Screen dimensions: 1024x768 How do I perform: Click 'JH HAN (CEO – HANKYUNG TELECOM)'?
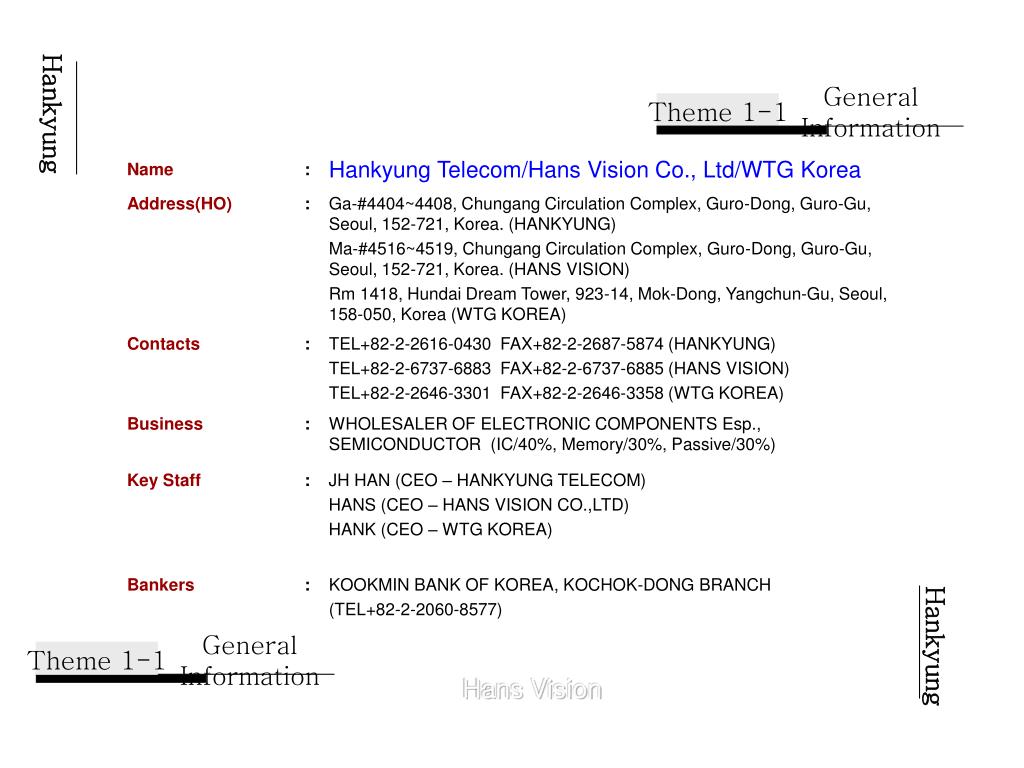[487, 481]
